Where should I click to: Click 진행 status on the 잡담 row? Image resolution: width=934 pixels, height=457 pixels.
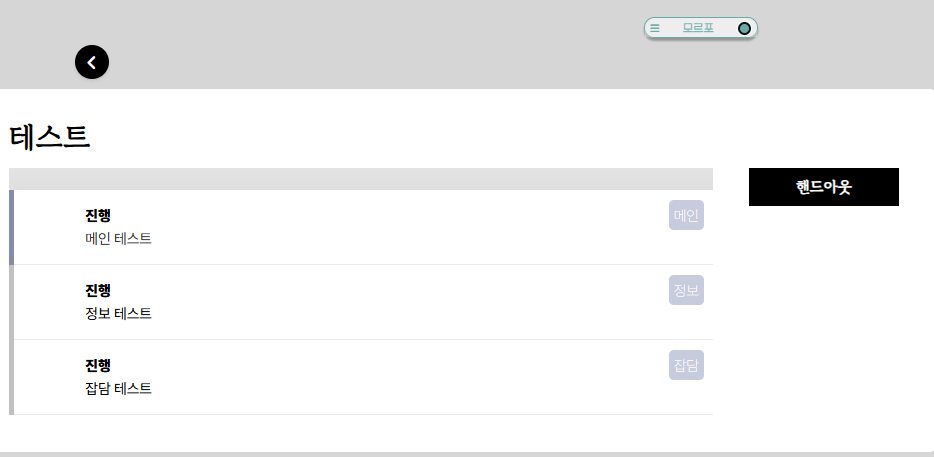(x=98, y=365)
